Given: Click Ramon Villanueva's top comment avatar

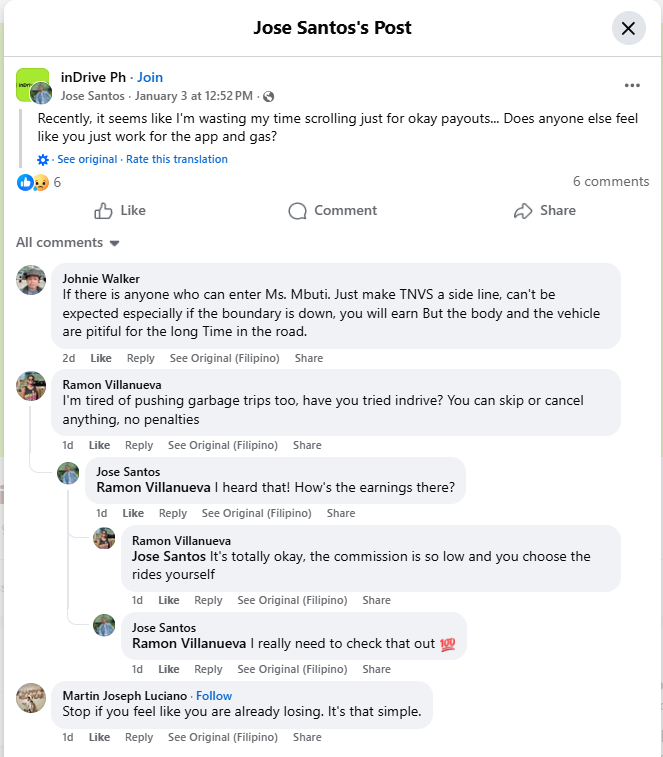Looking at the screenshot, I should click(x=31, y=386).
